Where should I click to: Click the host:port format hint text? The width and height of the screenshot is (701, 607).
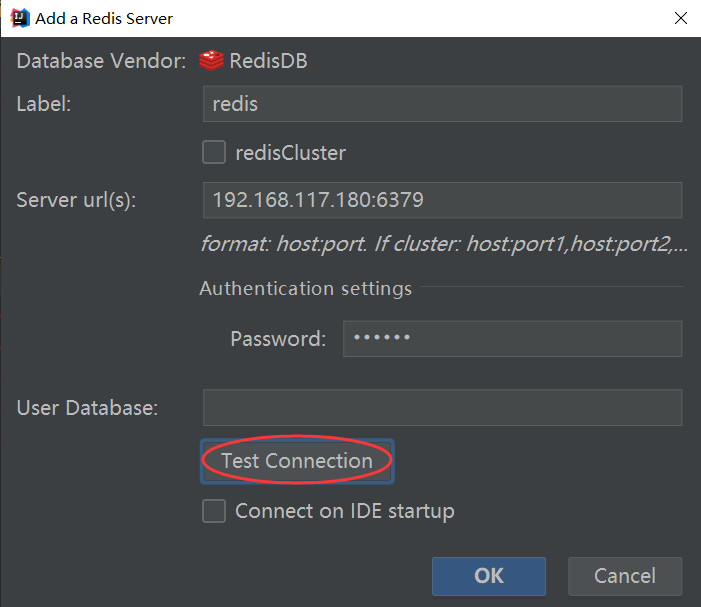pos(444,243)
